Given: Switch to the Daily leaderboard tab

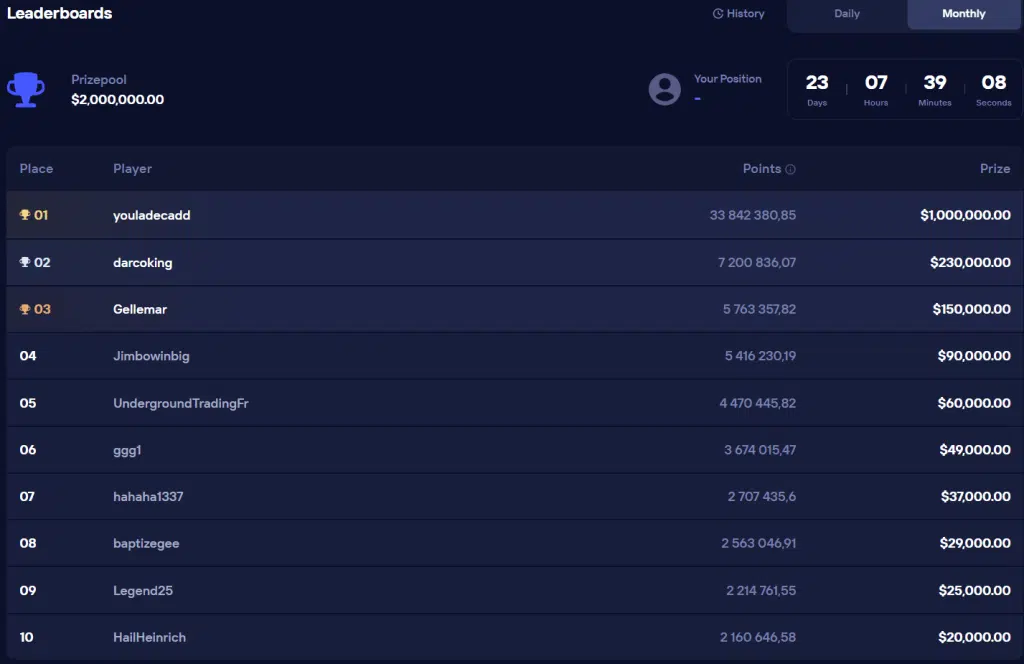Looking at the screenshot, I should tap(846, 14).
